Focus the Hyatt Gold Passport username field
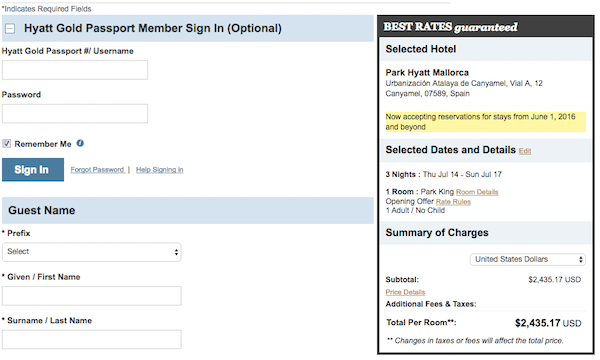The width and height of the screenshot is (600, 360). pos(75,70)
